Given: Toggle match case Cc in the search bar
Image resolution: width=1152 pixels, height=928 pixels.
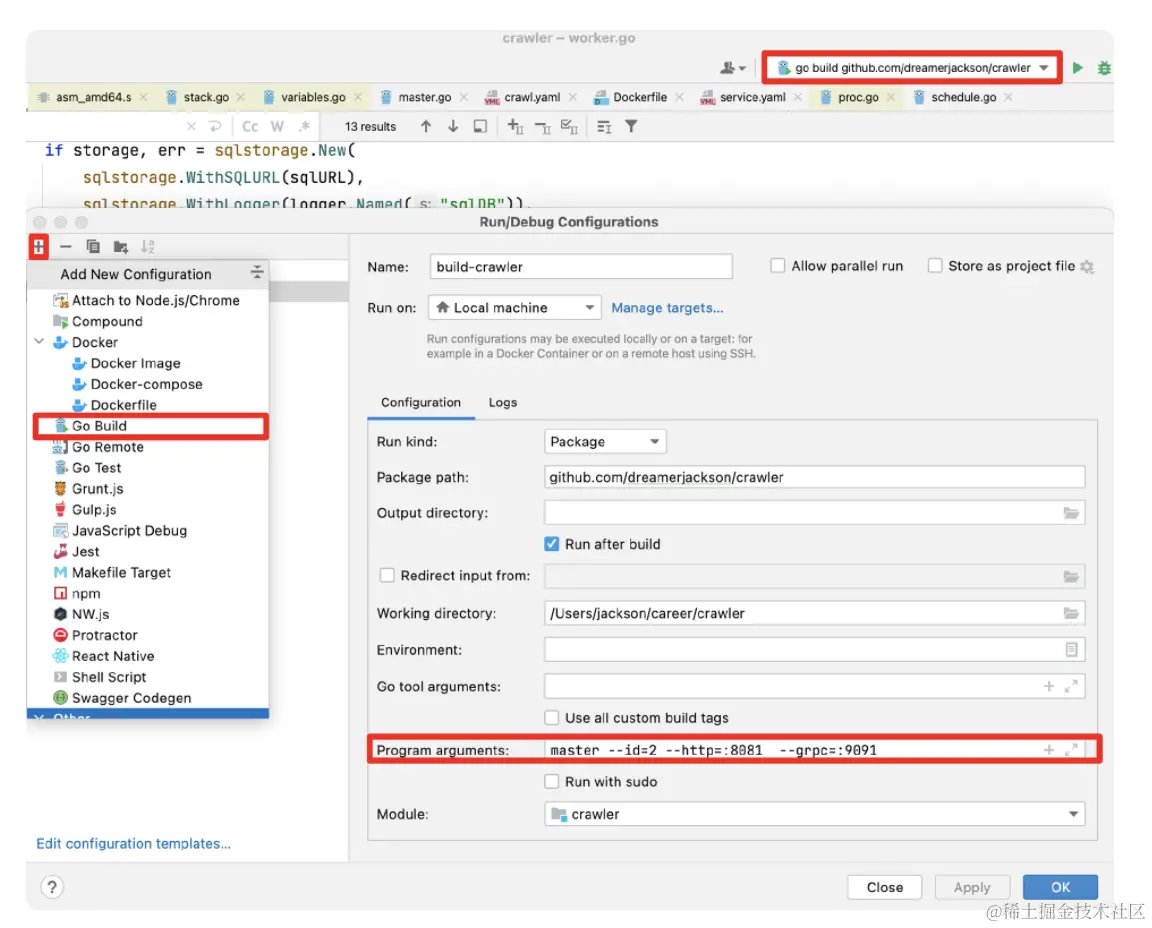Looking at the screenshot, I should click(x=250, y=126).
